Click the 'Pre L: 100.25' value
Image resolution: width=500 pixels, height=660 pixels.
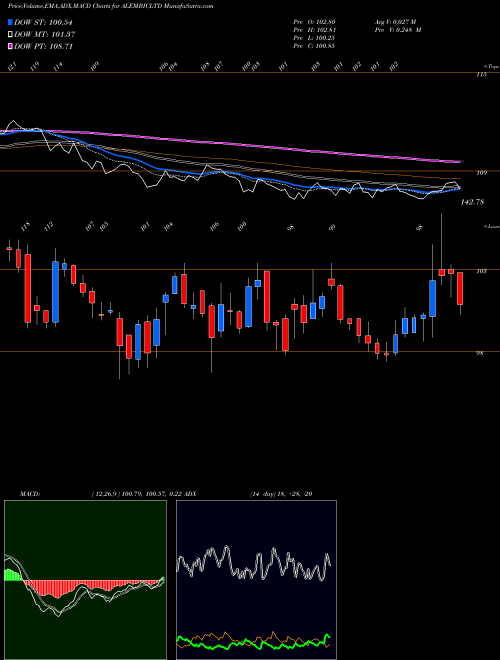click(x=314, y=38)
